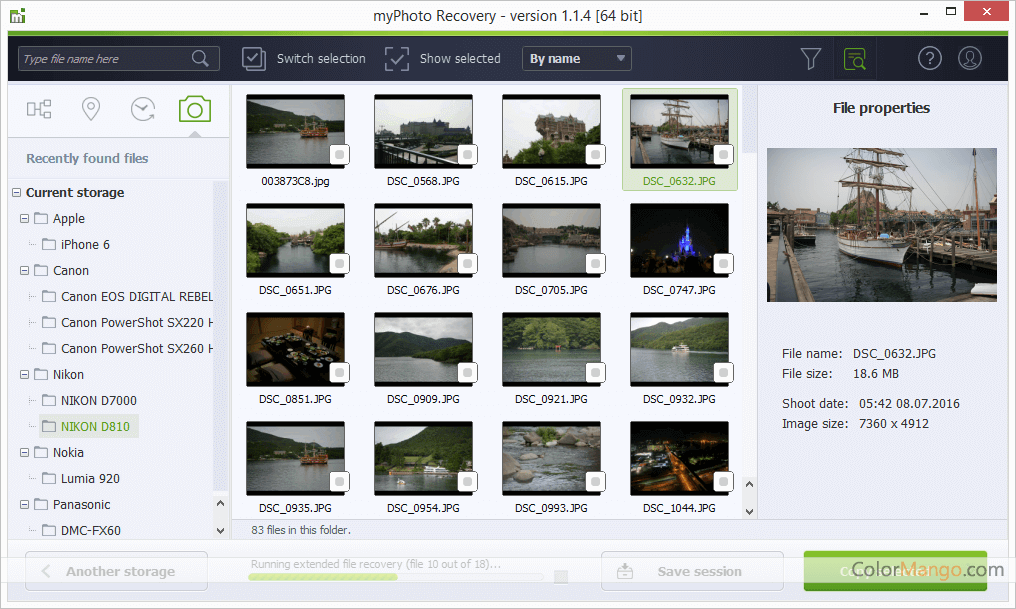Switch to location pin view tab
This screenshot has width=1016, height=609.
[x=91, y=109]
